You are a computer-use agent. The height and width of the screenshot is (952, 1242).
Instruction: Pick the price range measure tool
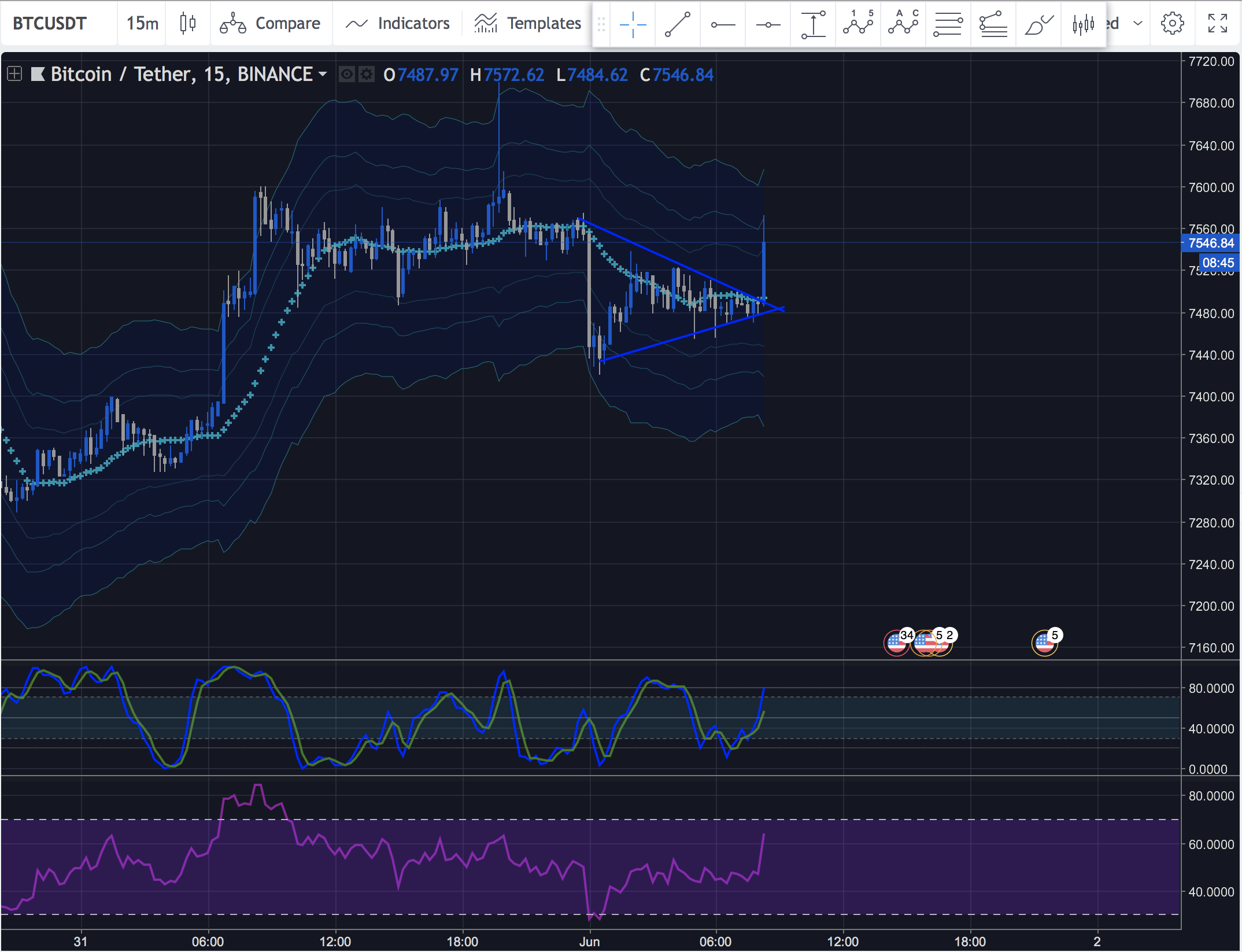point(813,24)
